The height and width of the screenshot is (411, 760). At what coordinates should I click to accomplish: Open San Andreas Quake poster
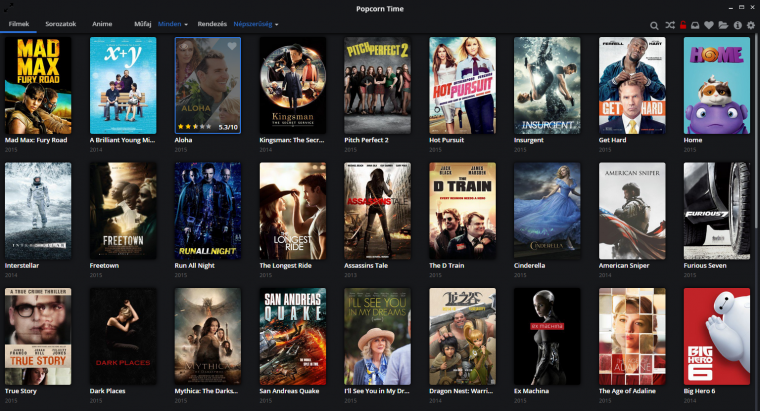tap(293, 336)
